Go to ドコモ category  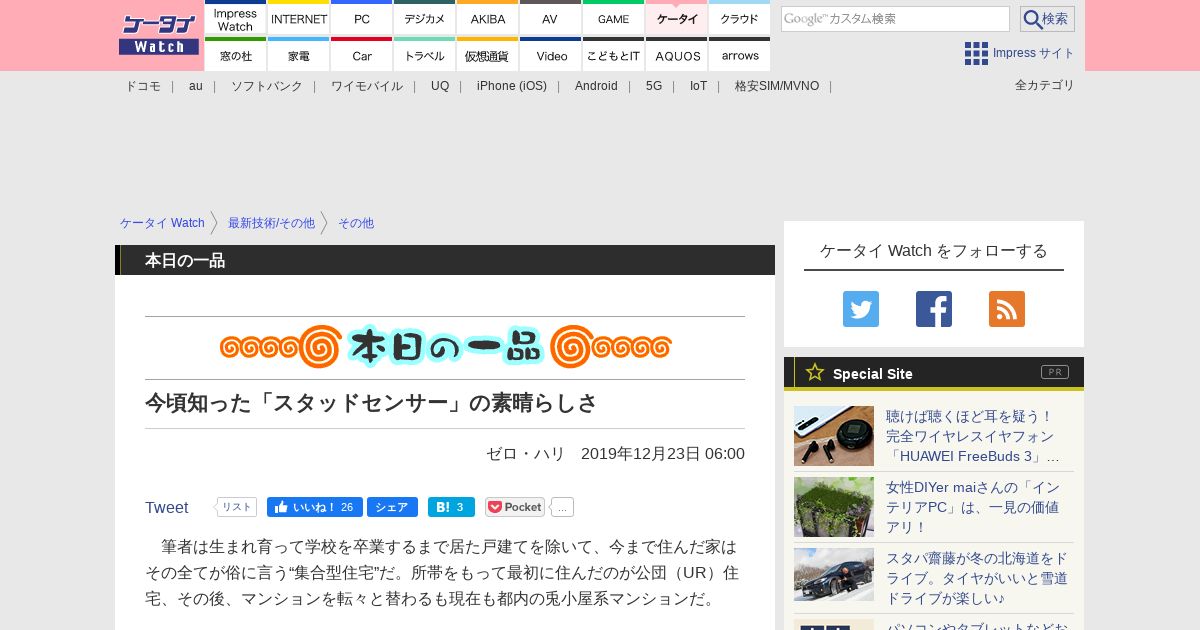pos(143,86)
